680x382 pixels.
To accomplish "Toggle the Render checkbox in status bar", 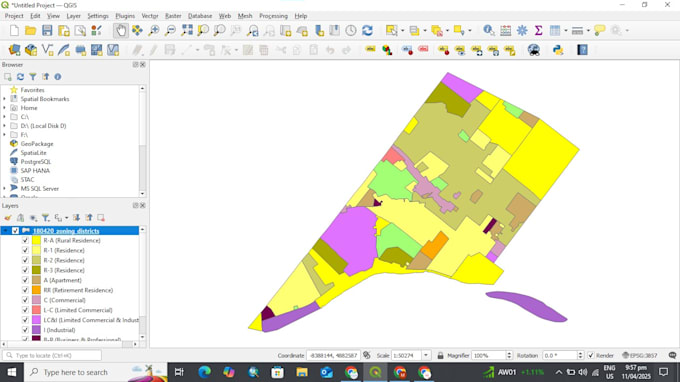I will [591, 355].
